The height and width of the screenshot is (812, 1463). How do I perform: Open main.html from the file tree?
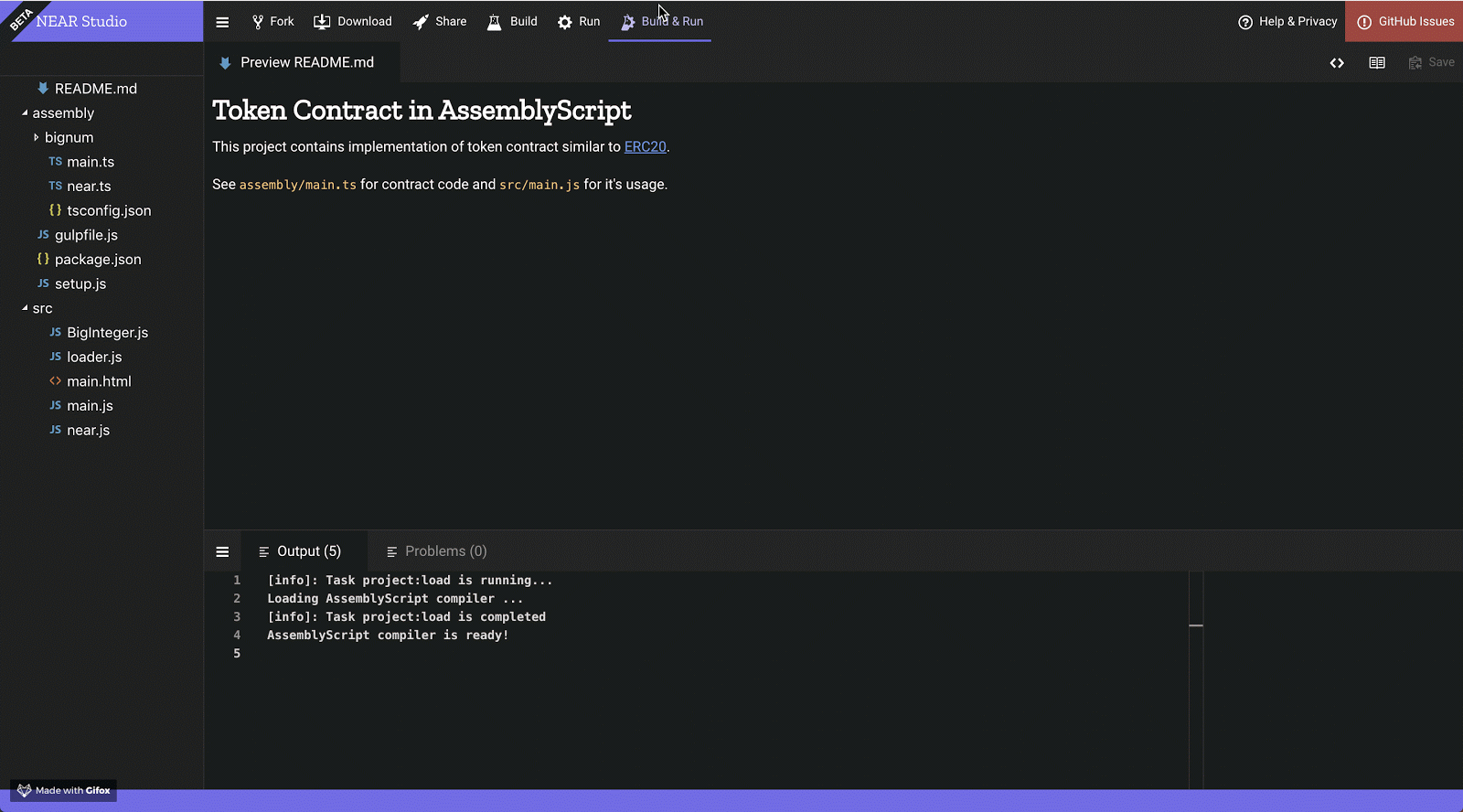(x=99, y=381)
